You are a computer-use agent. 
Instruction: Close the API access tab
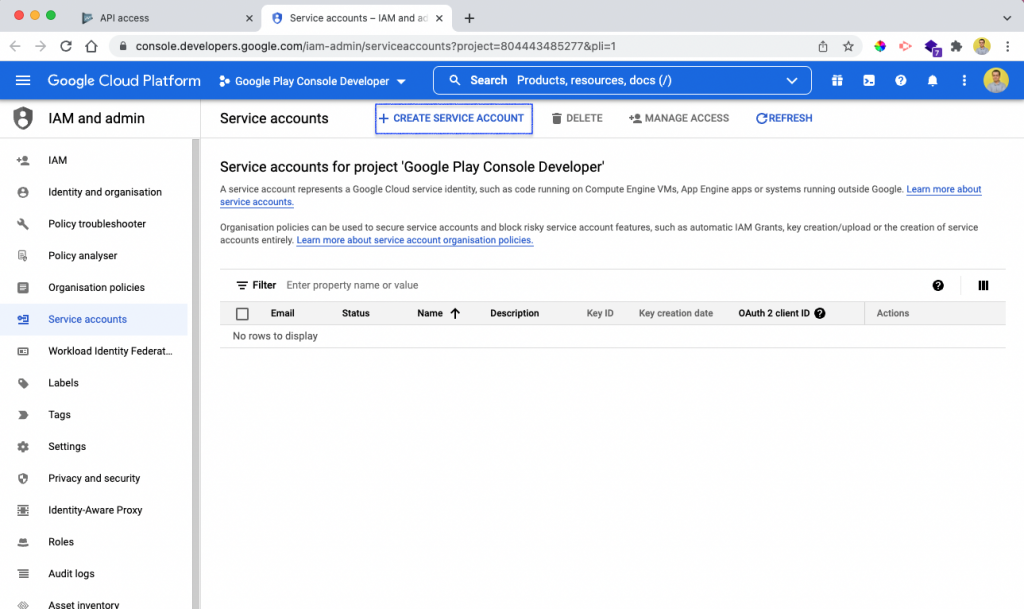click(249, 18)
